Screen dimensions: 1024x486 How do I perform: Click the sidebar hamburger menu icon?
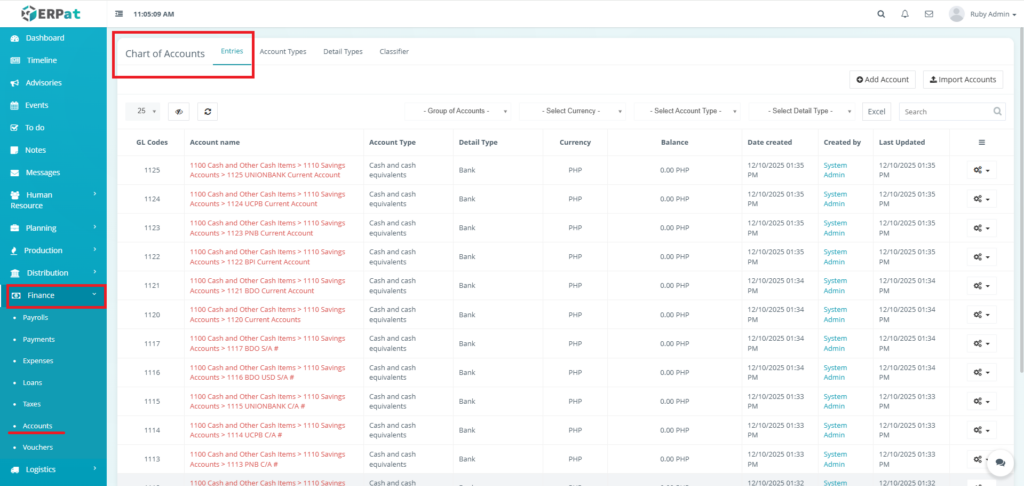[120, 14]
